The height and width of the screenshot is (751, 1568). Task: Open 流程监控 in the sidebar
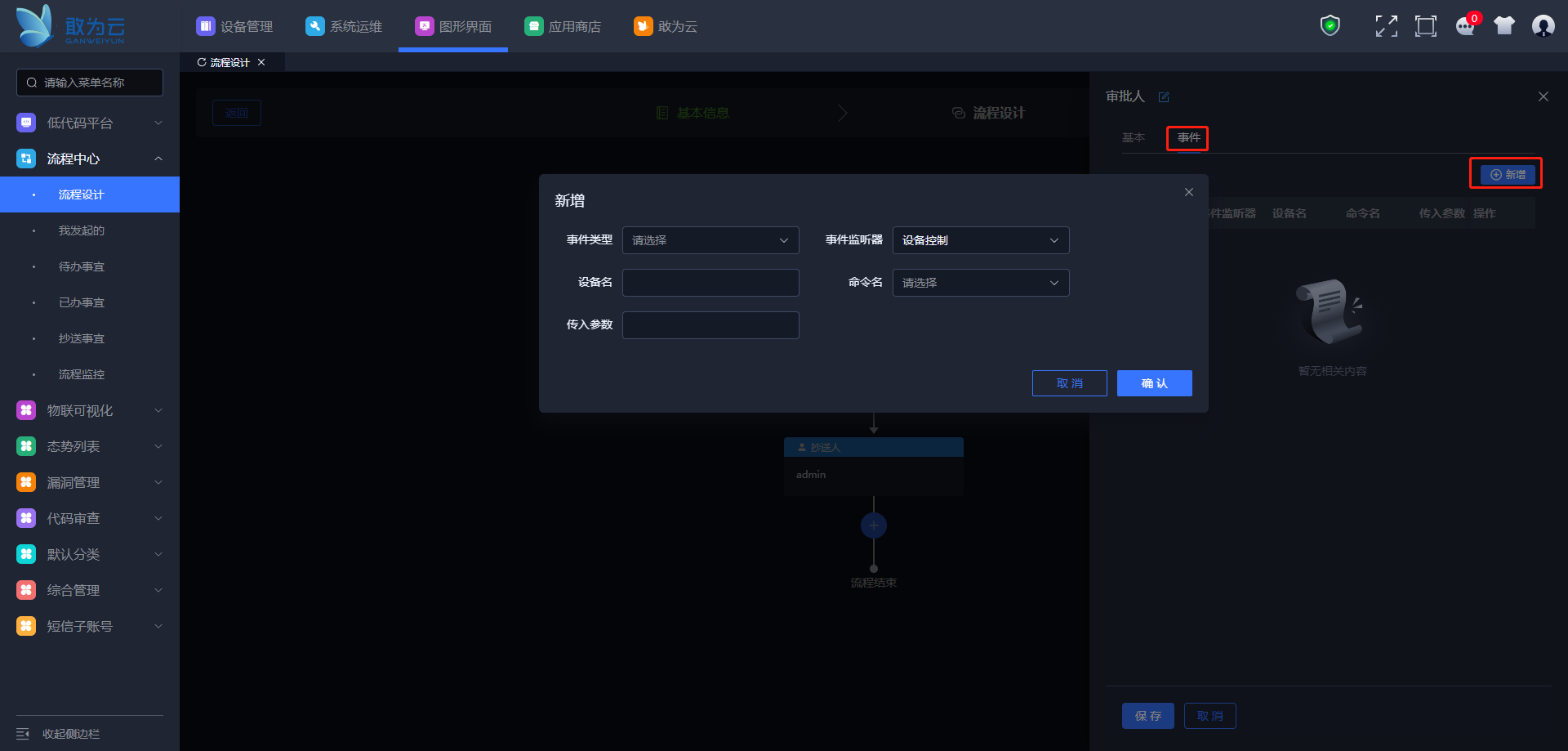(90, 374)
